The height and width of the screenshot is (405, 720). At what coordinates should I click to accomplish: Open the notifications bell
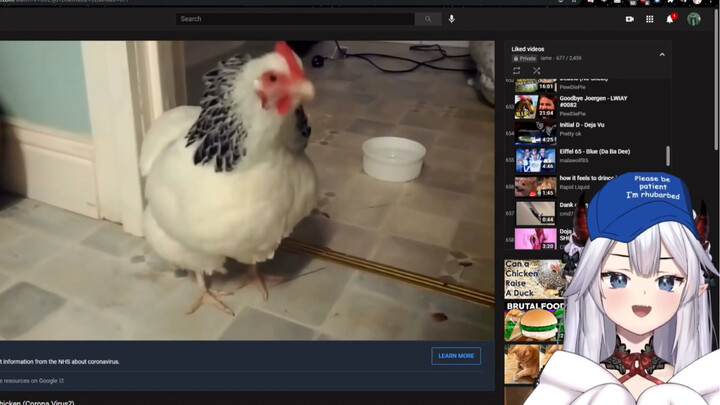point(670,18)
